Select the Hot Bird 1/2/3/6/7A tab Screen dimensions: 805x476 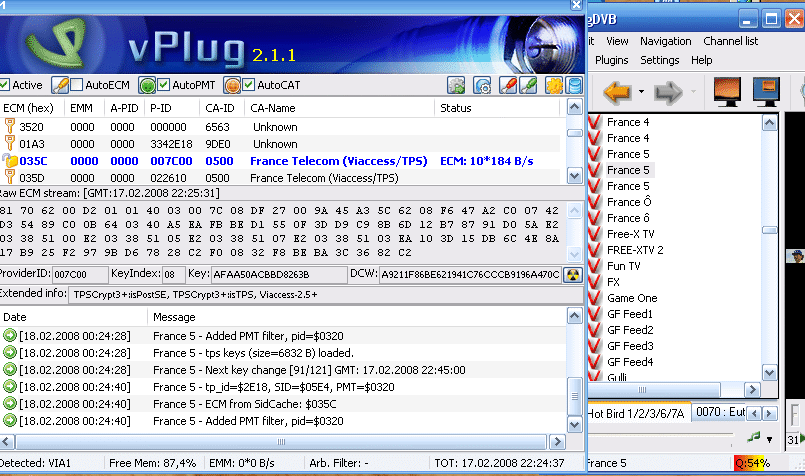pyautogui.click(x=636, y=413)
